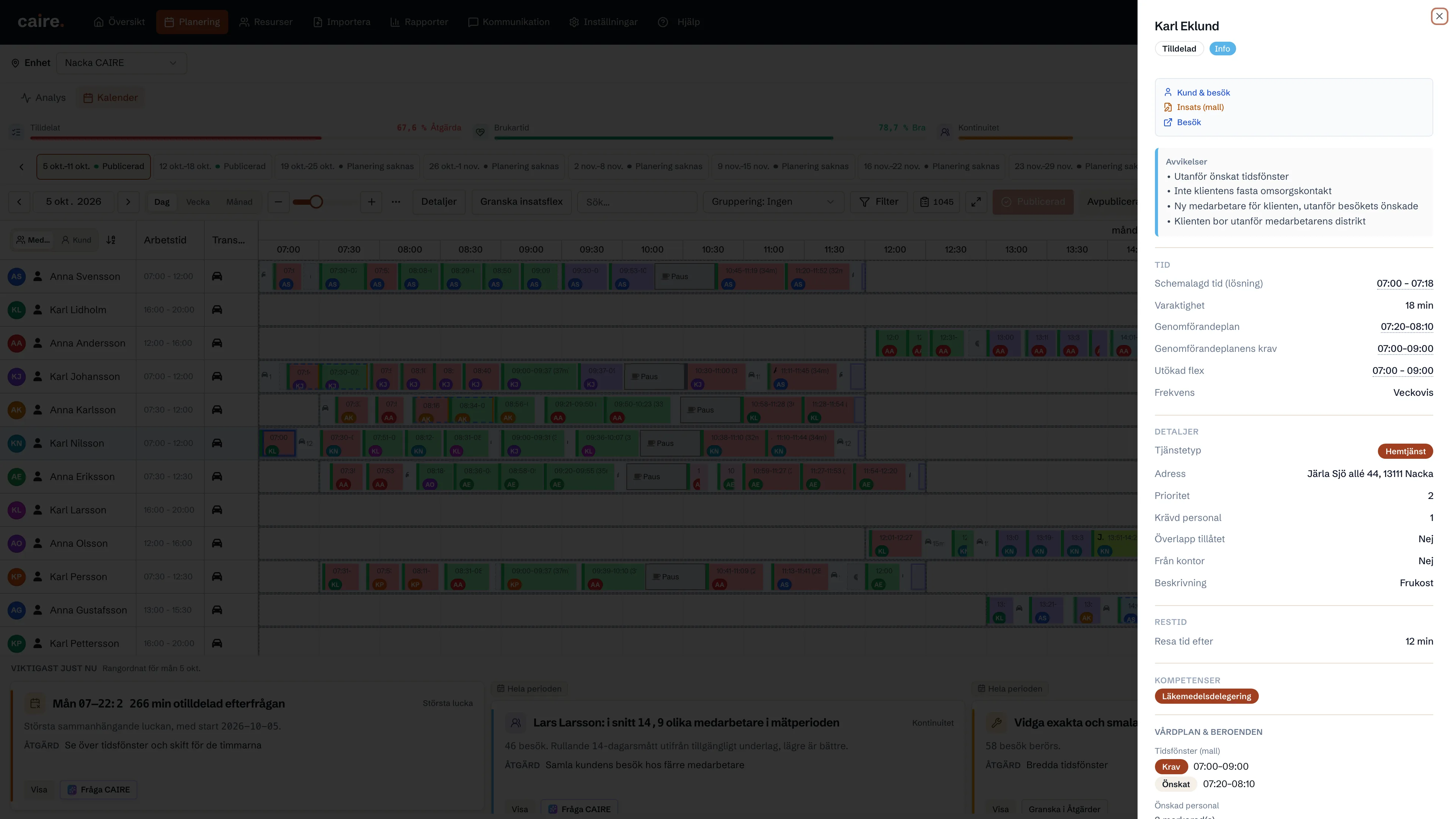Click the Sök search field
The width and height of the screenshot is (1456, 819).
pyautogui.click(x=637, y=202)
